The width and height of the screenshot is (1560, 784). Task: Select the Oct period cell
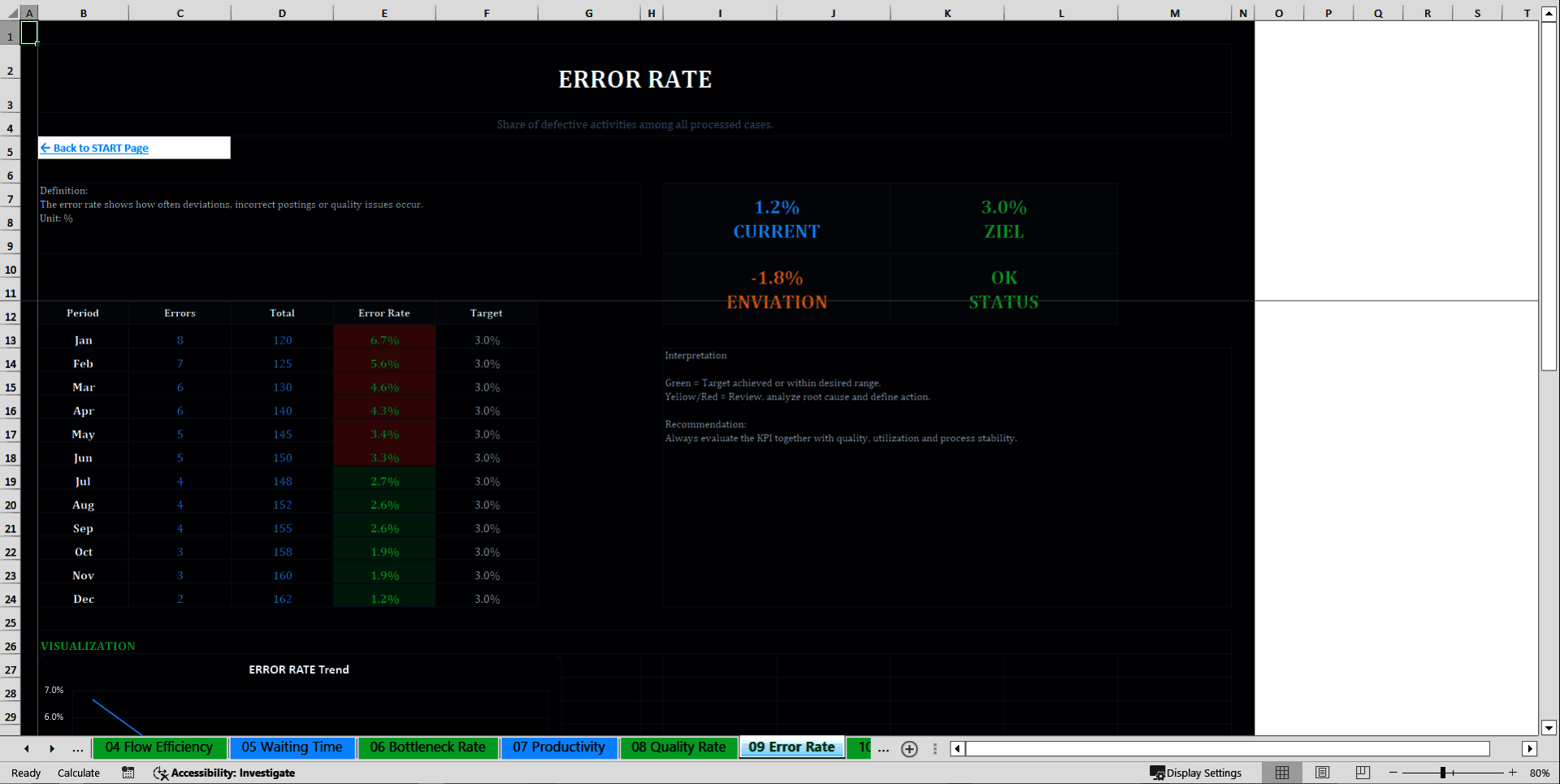click(x=83, y=552)
